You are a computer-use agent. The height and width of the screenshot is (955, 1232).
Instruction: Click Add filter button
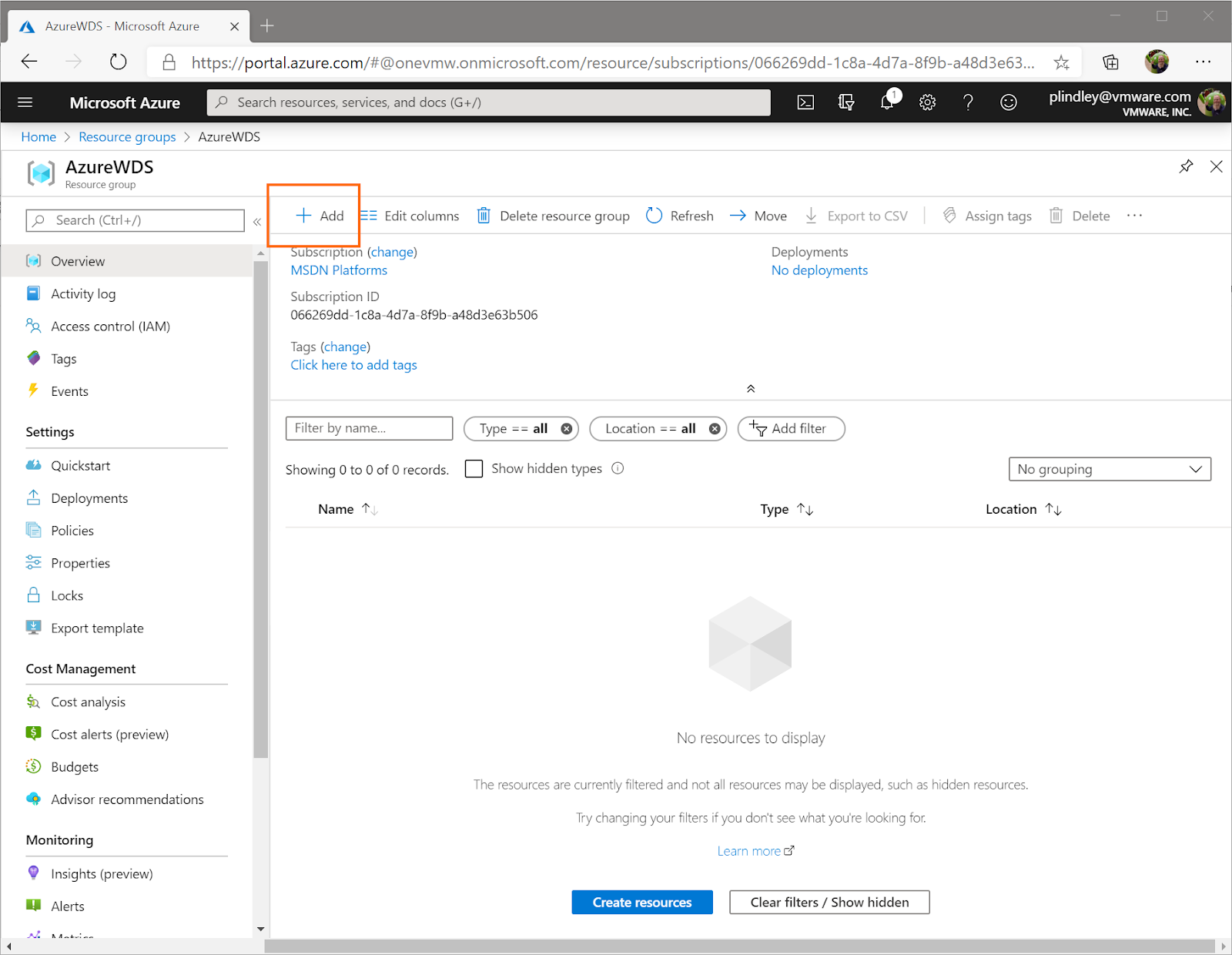point(791,429)
